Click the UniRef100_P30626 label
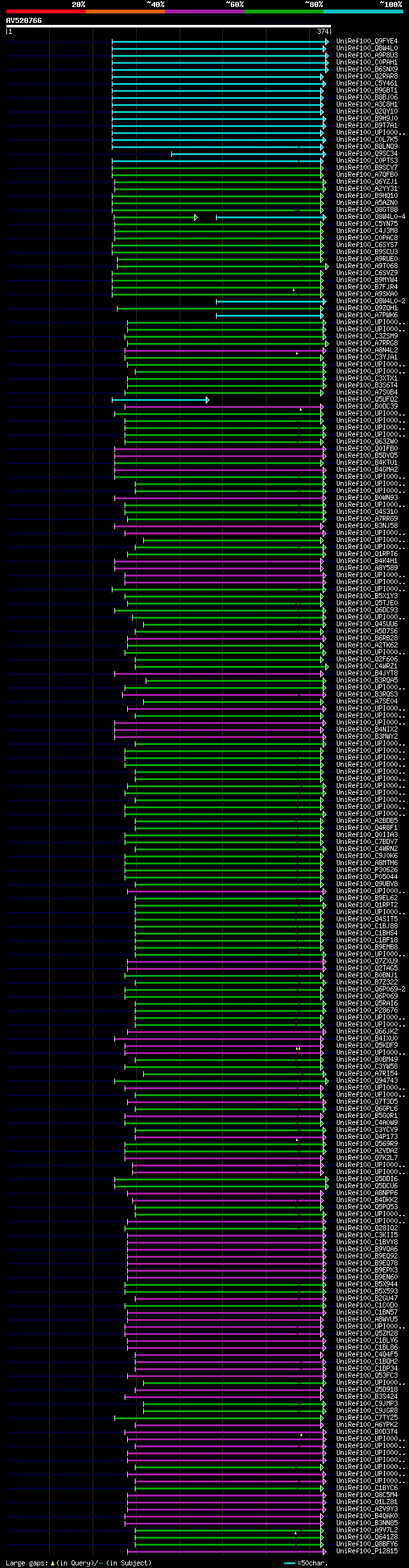Image resolution: width=409 pixels, height=1568 pixels. click(x=367, y=870)
